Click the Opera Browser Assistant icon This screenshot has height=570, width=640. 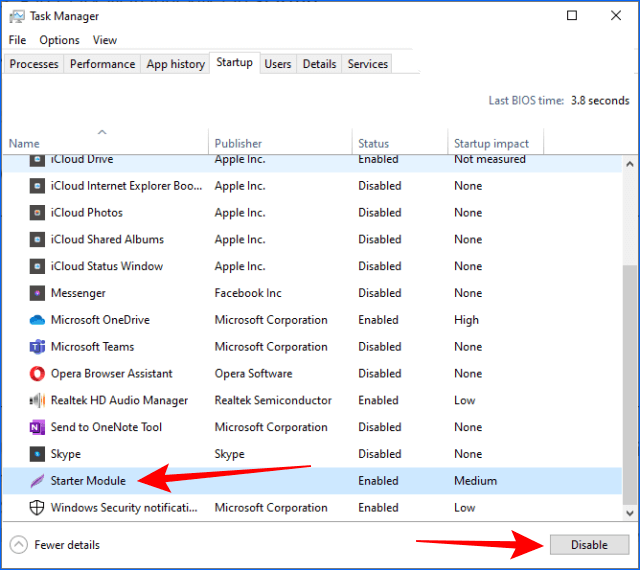(x=37, y=374)
